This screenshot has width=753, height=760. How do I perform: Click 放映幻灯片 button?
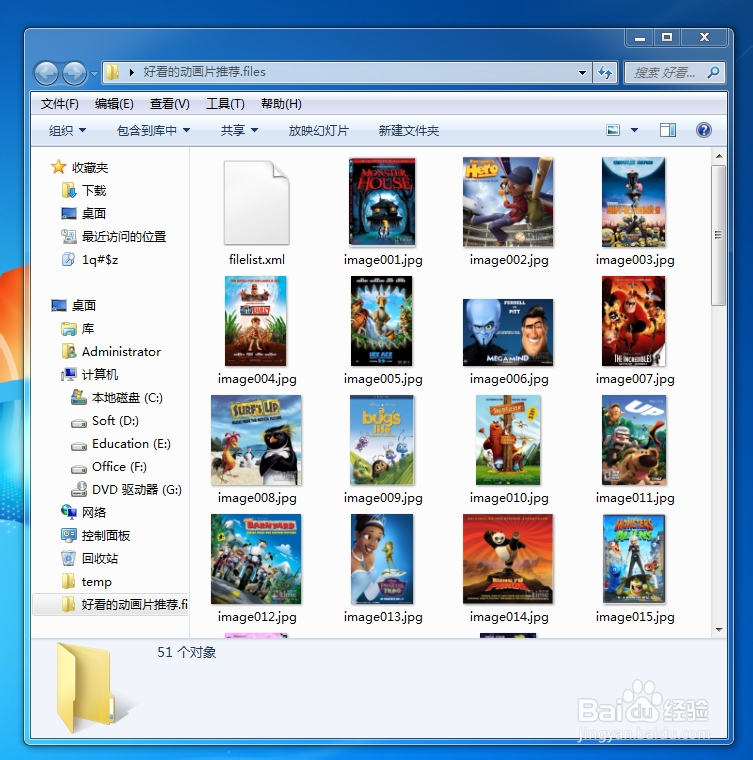(318, 130)
